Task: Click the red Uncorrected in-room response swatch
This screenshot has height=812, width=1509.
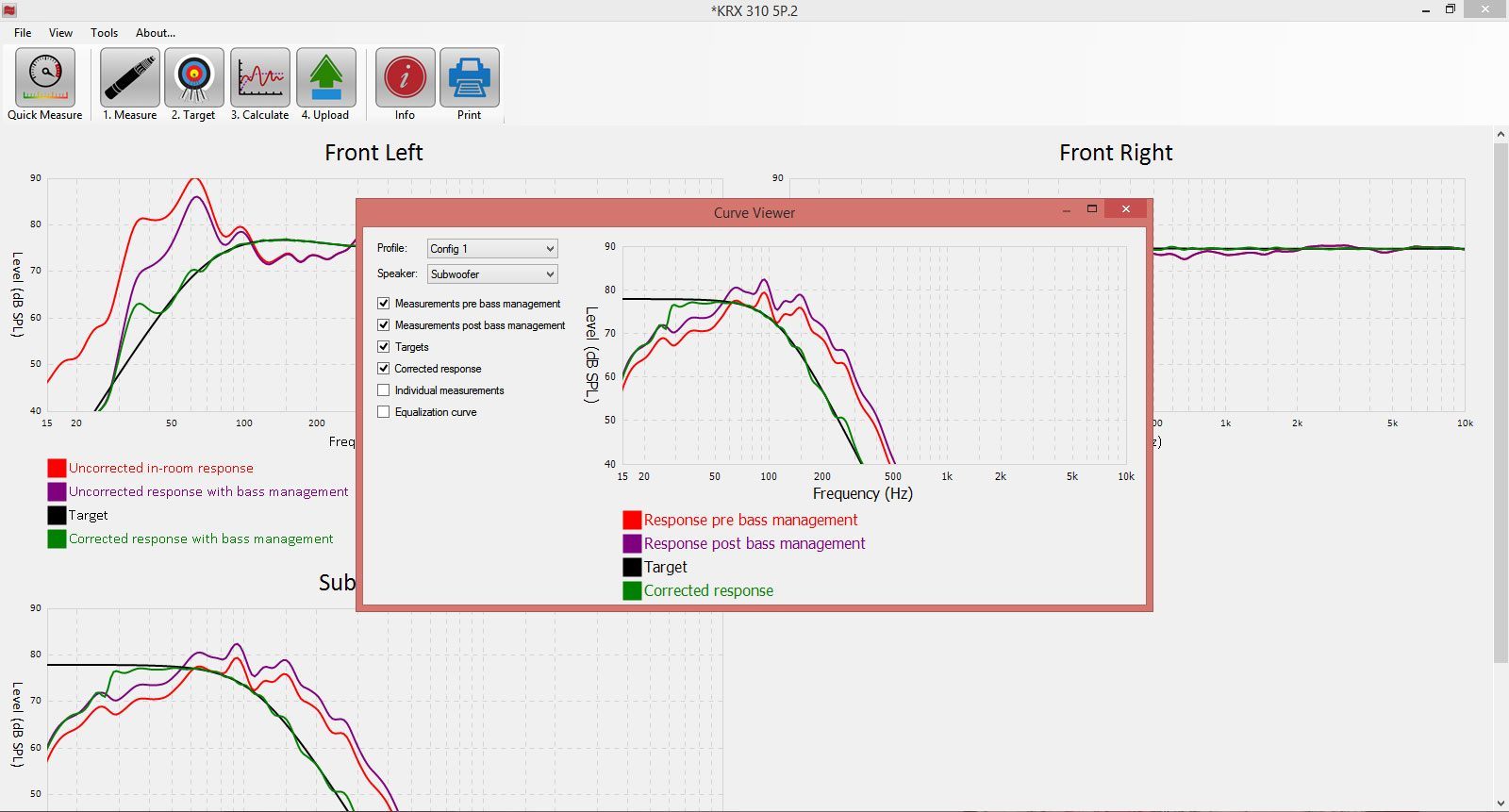Action: 57,469
